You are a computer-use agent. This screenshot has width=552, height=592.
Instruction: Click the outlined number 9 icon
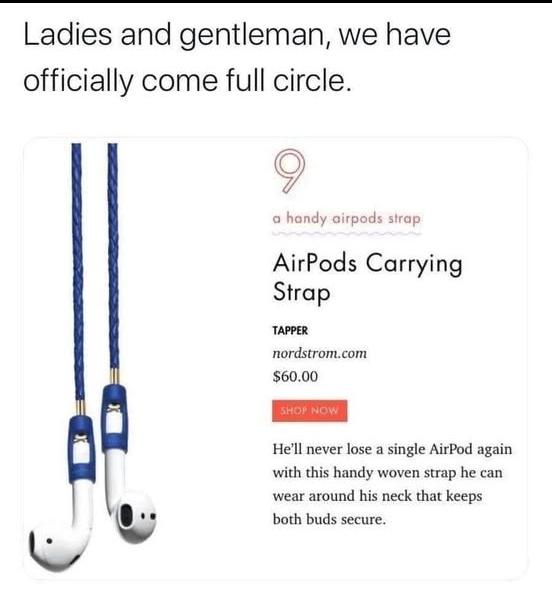290,172
